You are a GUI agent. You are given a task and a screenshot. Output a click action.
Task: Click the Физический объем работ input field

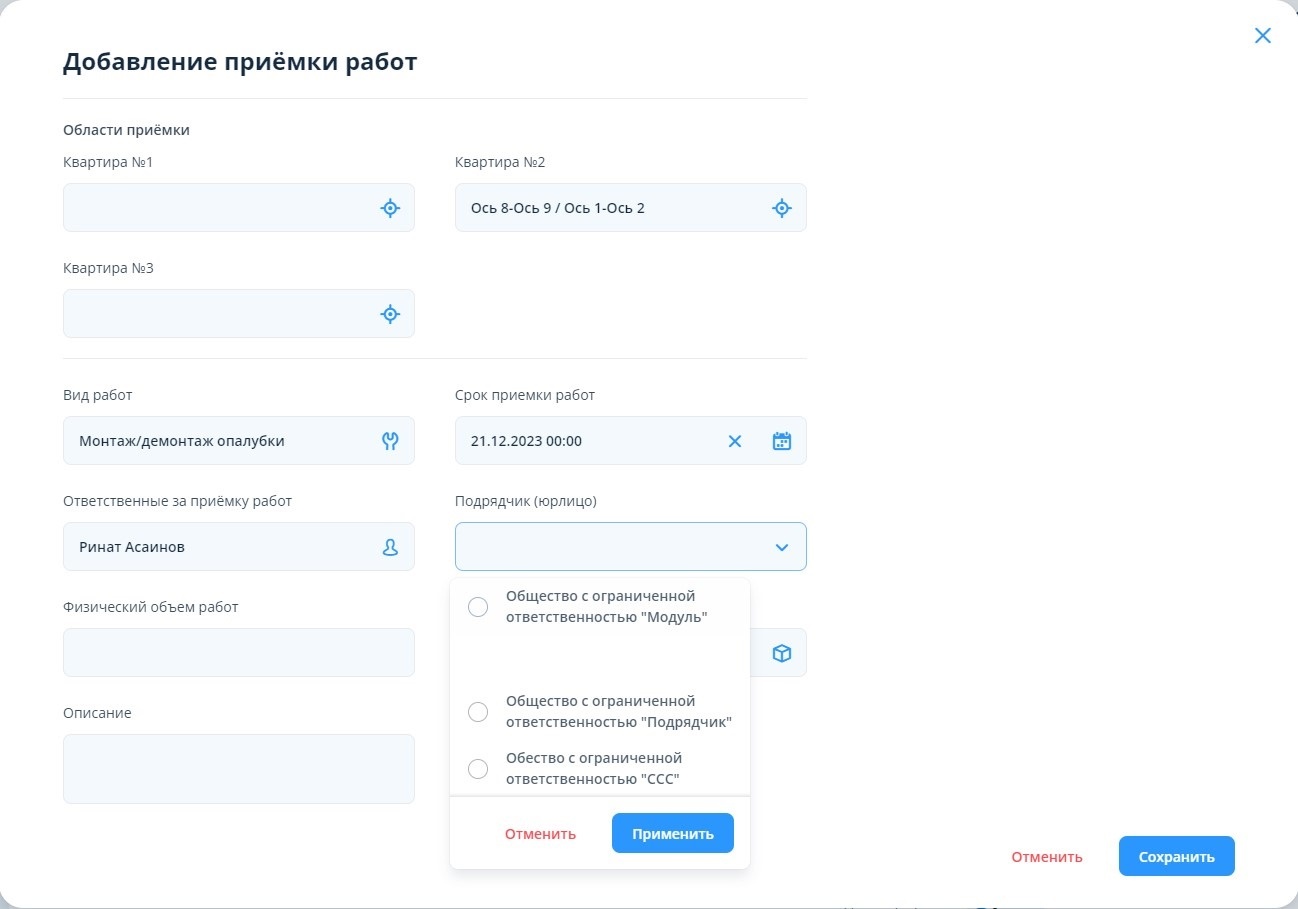tap(238, 653)
